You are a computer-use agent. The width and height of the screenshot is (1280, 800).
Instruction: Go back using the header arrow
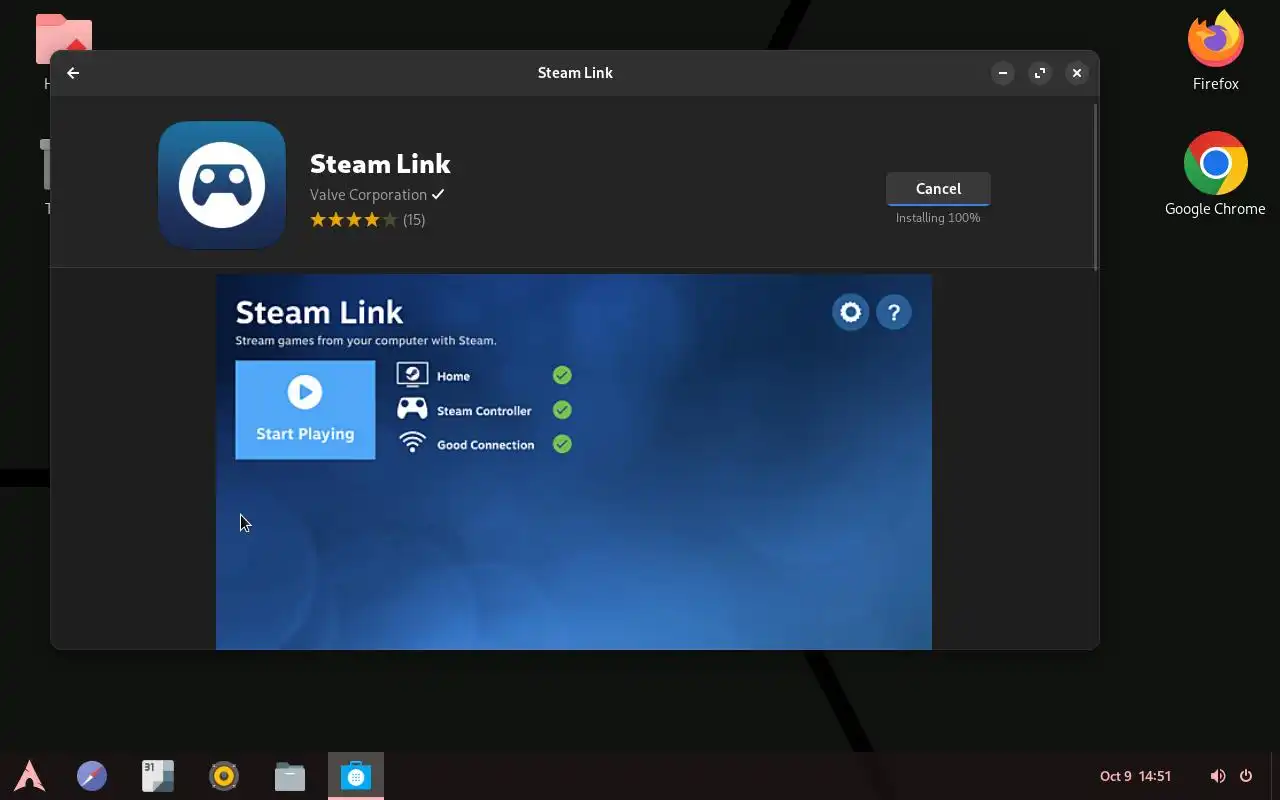(73, 73)
